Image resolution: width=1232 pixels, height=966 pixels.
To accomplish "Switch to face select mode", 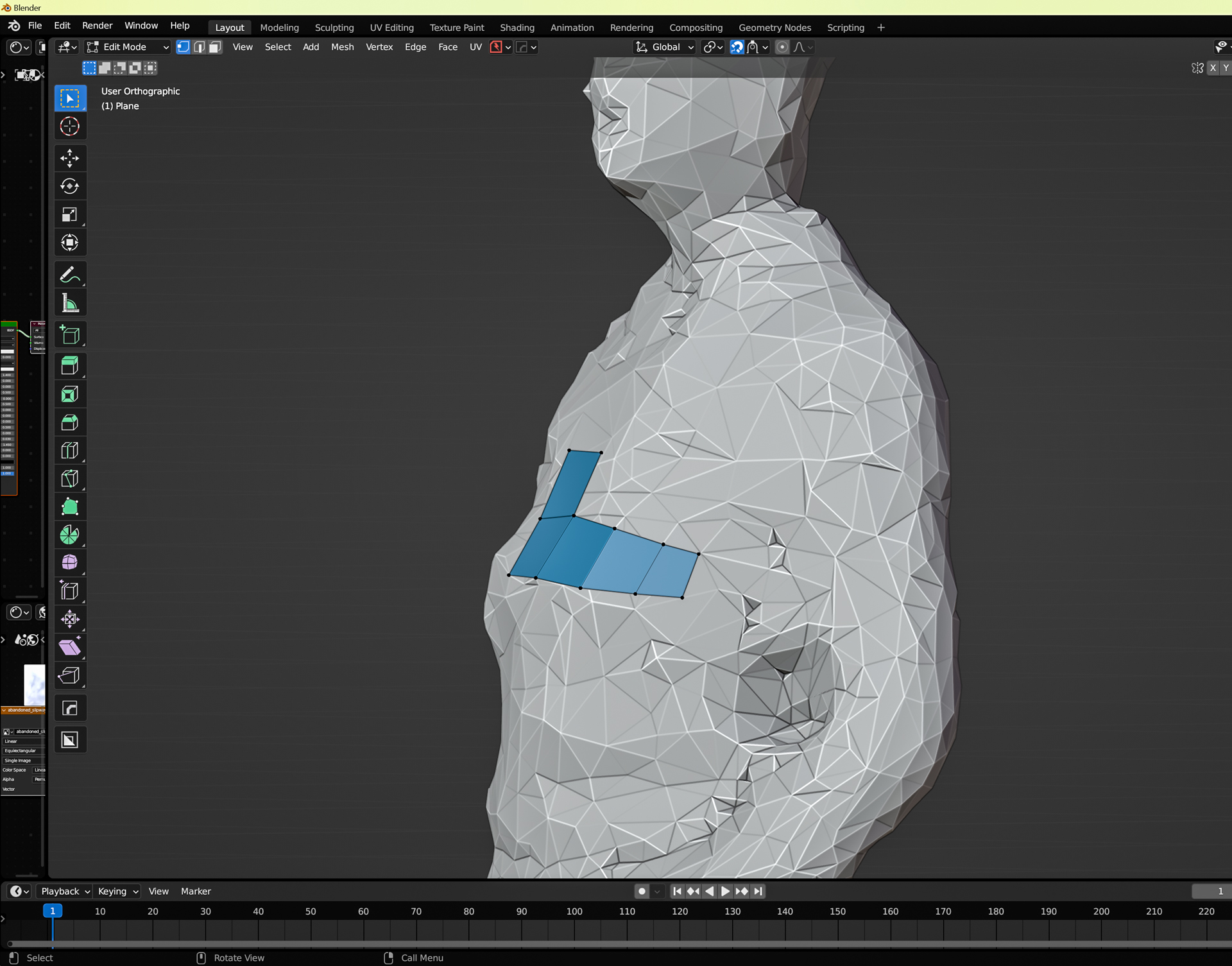I will tap(215, 47).
